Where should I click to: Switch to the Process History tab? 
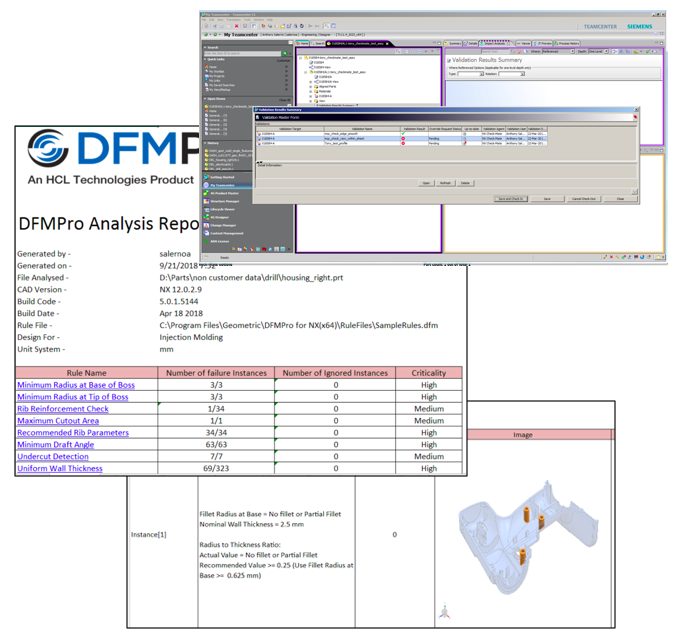tap(567, 43)
